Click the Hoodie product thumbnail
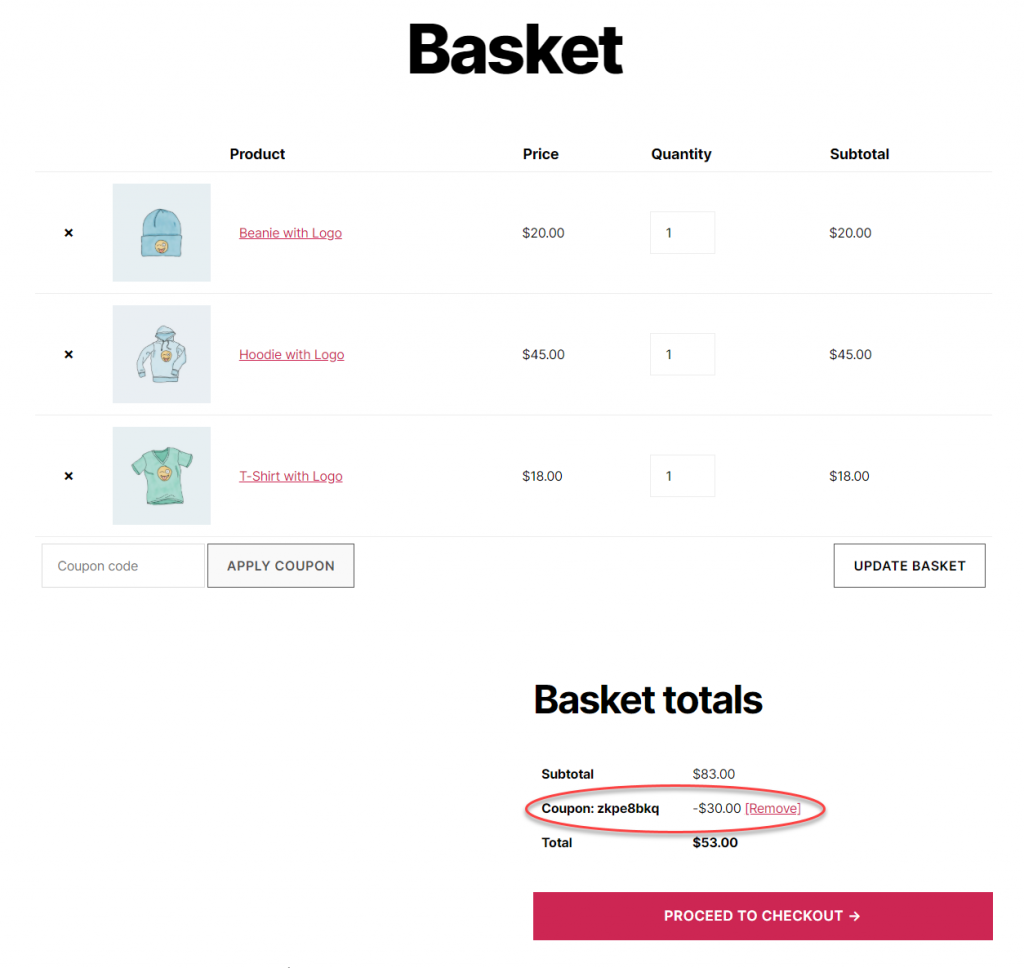Screen dimensions: 1024x968 point(161,354)
